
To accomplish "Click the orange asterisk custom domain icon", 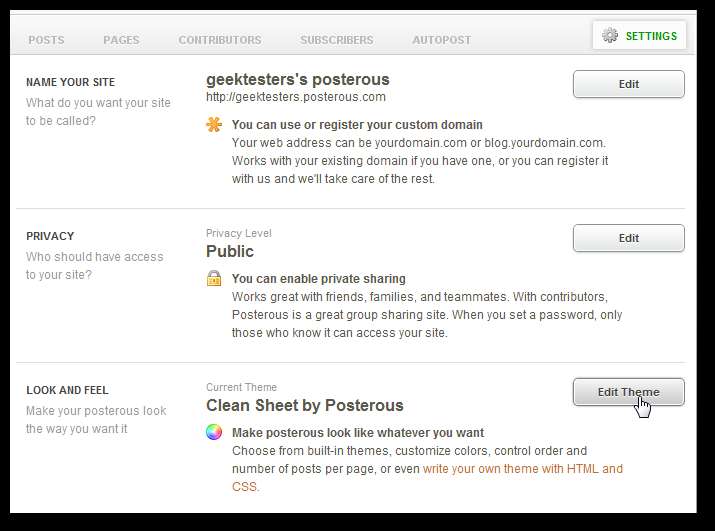I will click(x=213, y=125).
